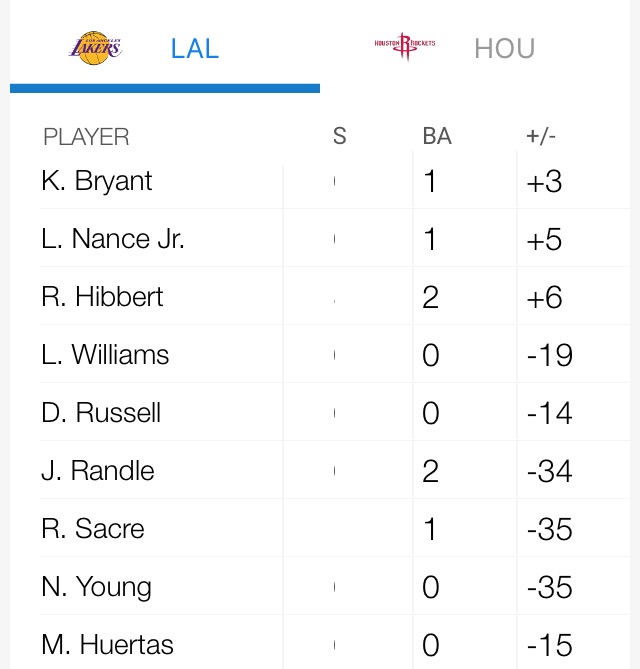Click the Houston Rockets logo
The image size is (640, 669).
[404, 48]
